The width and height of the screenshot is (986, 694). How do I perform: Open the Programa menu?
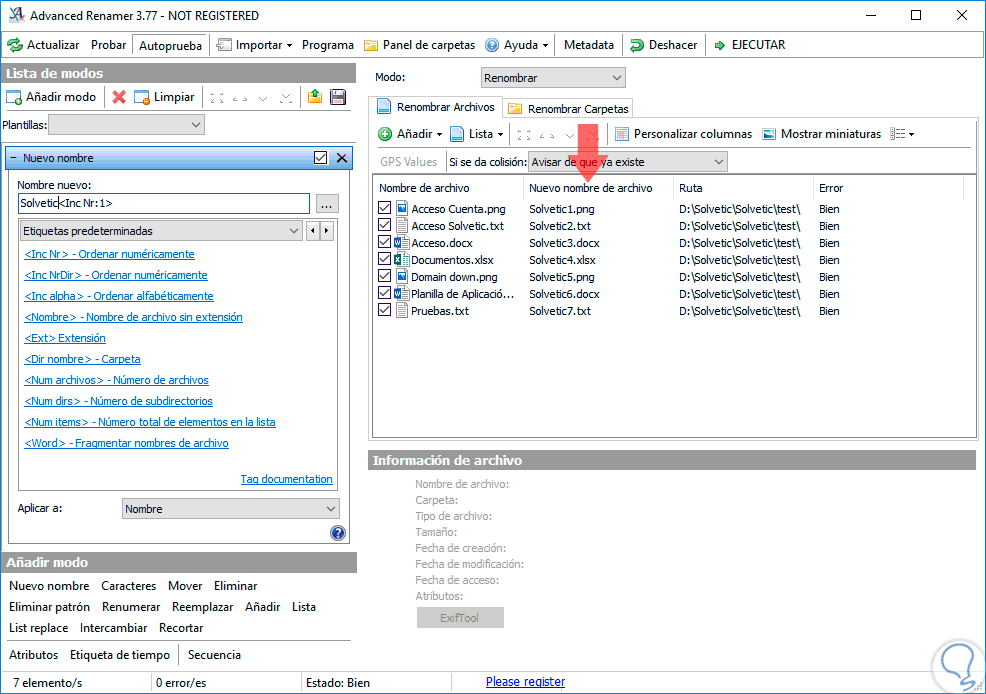tap(328, 45)
